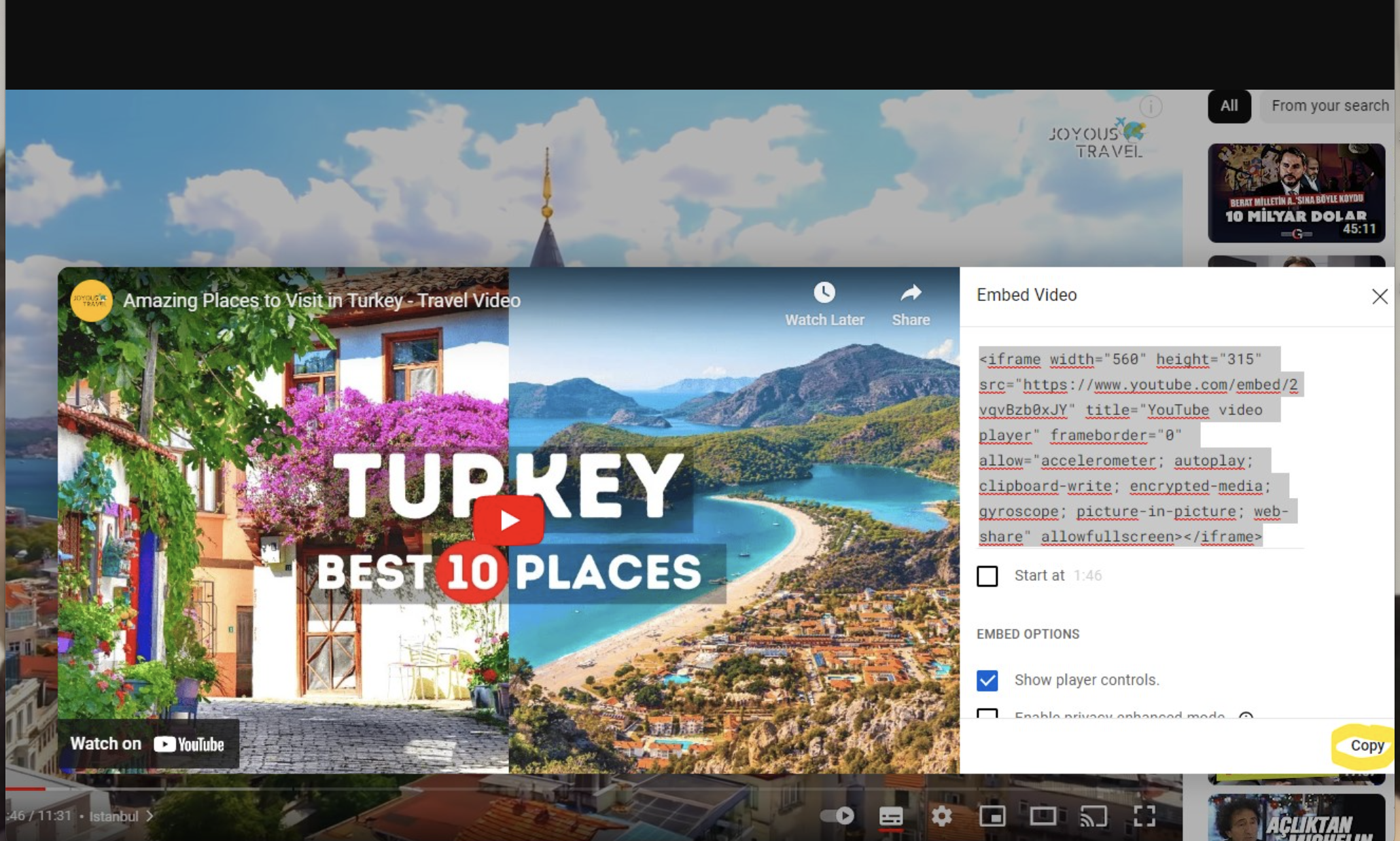Image resolution: width=1400 pixels, height=841 pixels.
Task: Enable the Start at 1:46 checkbox
Action: (988, 576)
